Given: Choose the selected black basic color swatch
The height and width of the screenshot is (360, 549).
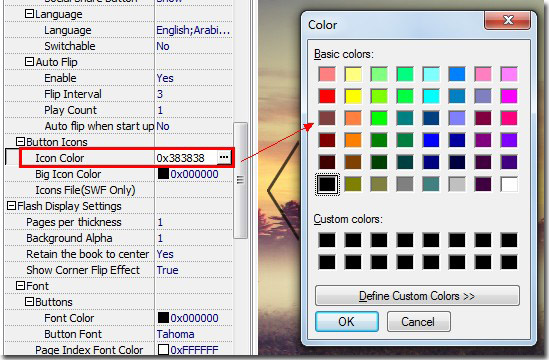Looking at the screenshot, I should [x=327, y=184].
